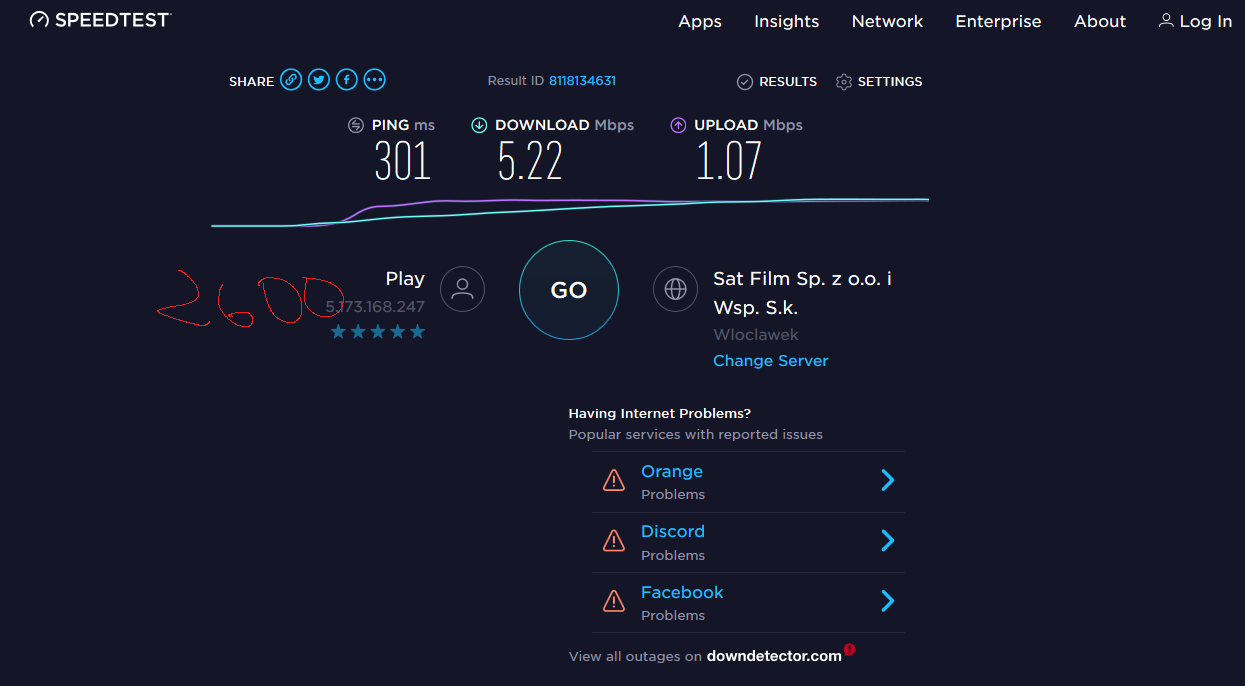Expand Discord problems with the chevron

tap(887, 541)
